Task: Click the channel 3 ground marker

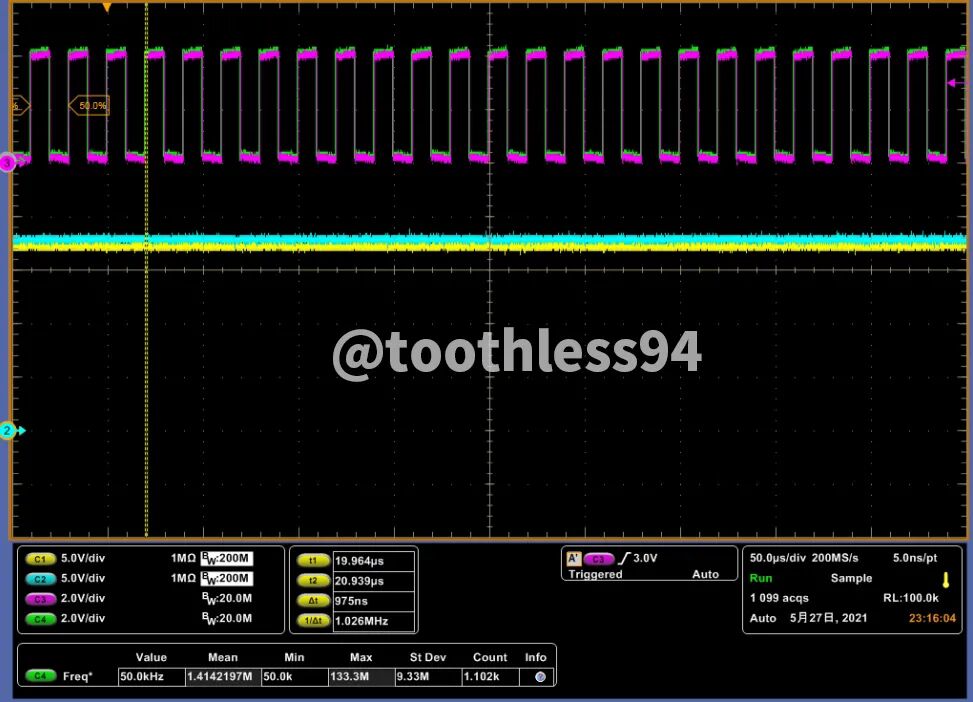Action: tap(7, 163)
